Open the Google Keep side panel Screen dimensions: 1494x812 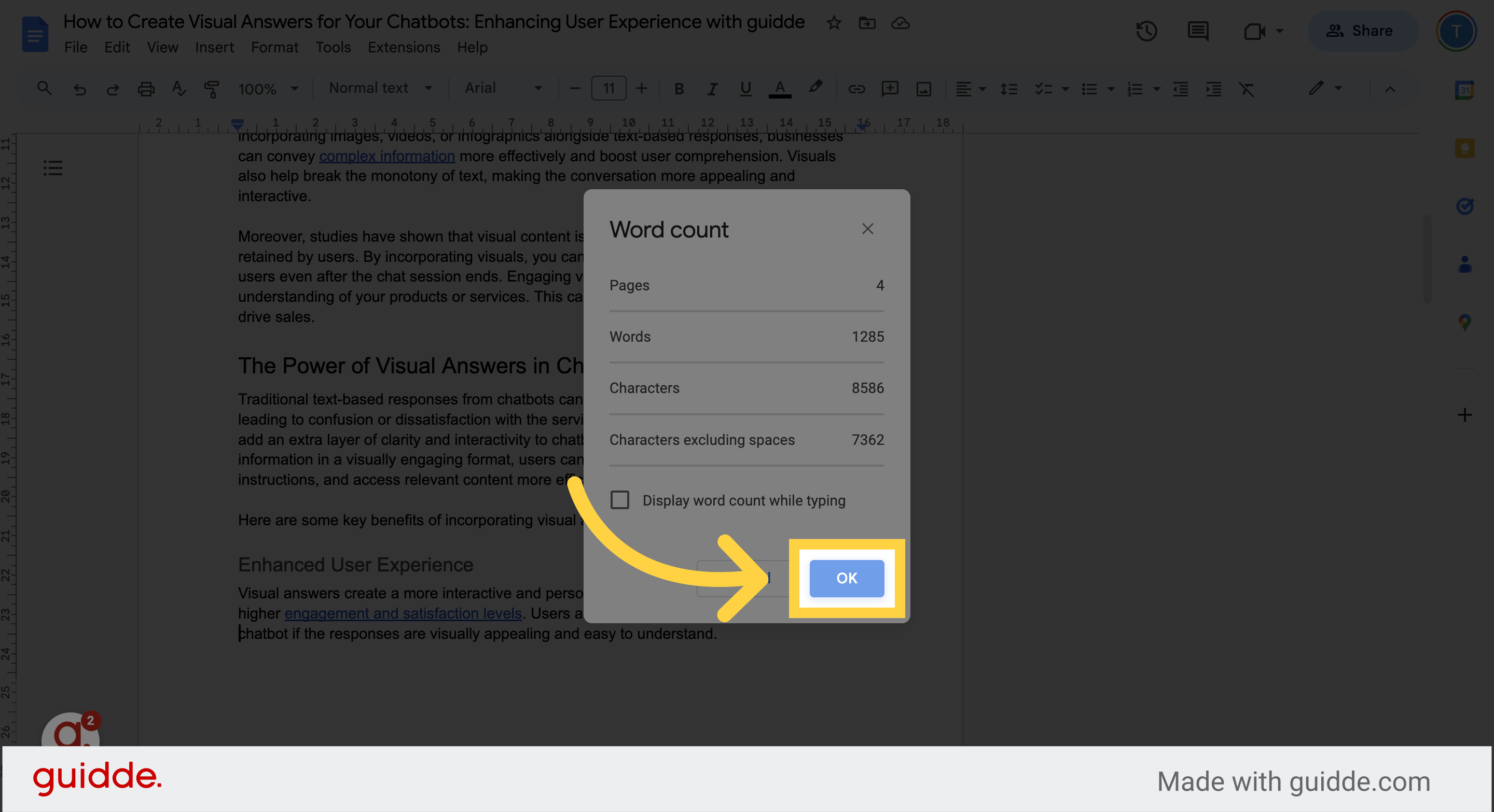tap(1464, 148)
